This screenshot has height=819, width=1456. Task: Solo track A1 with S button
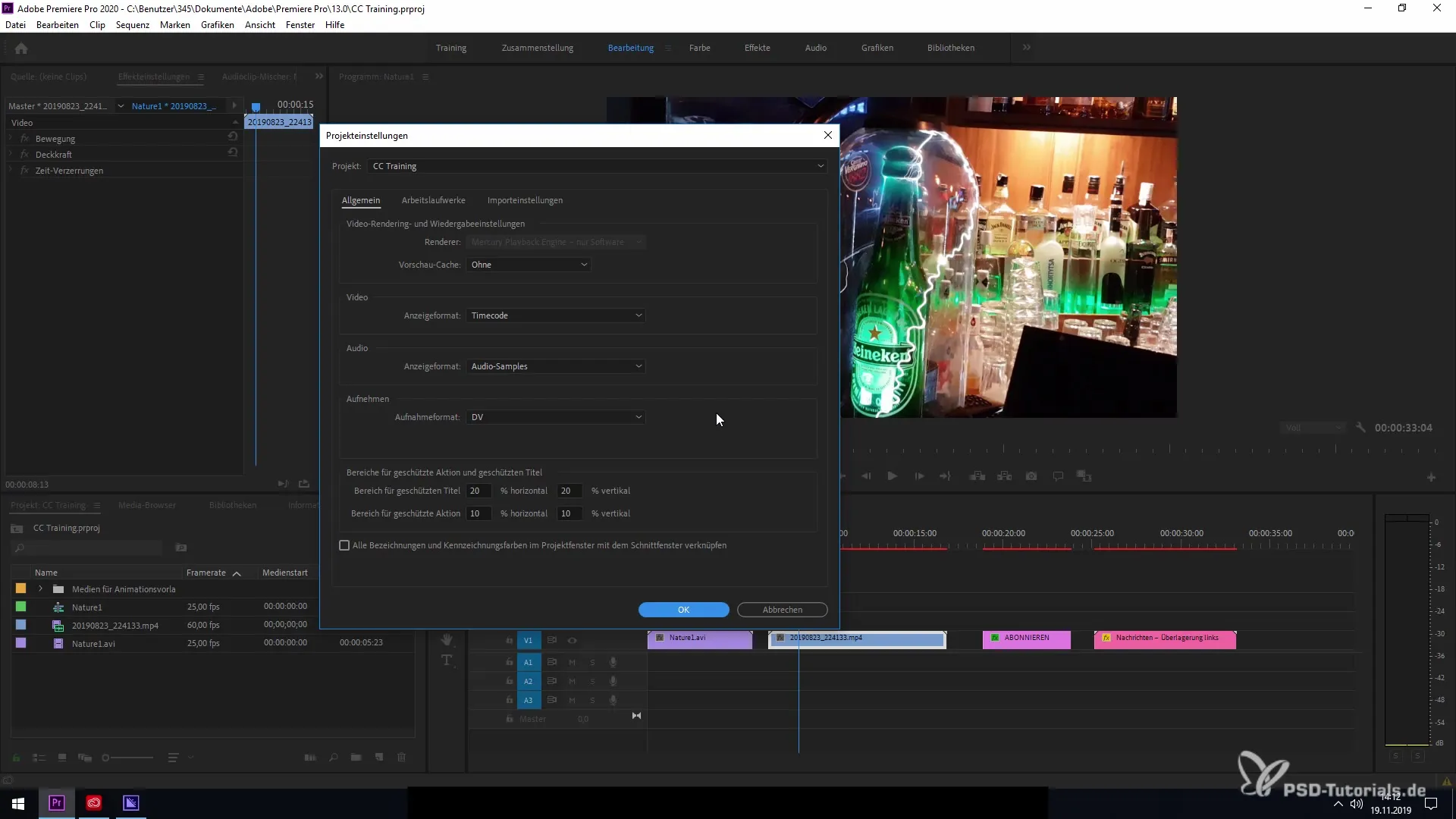(592, 663)
